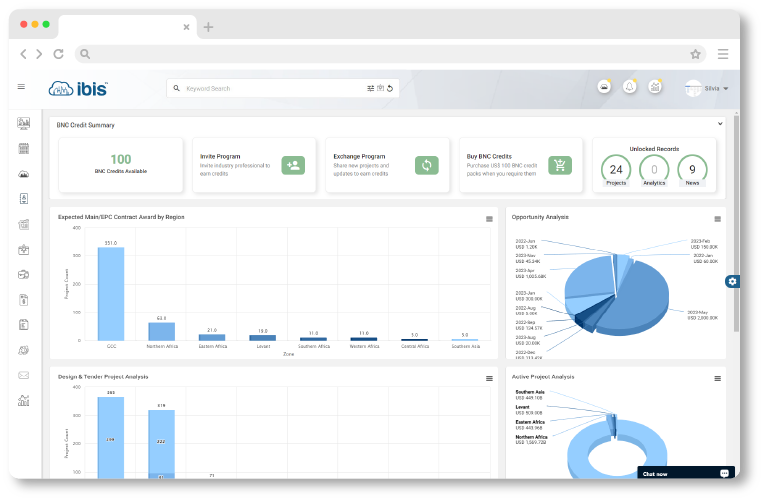This screenshot has height=501, width=763.
Task: Click the 9 News unlocked records circle
Action: (692, 169)
